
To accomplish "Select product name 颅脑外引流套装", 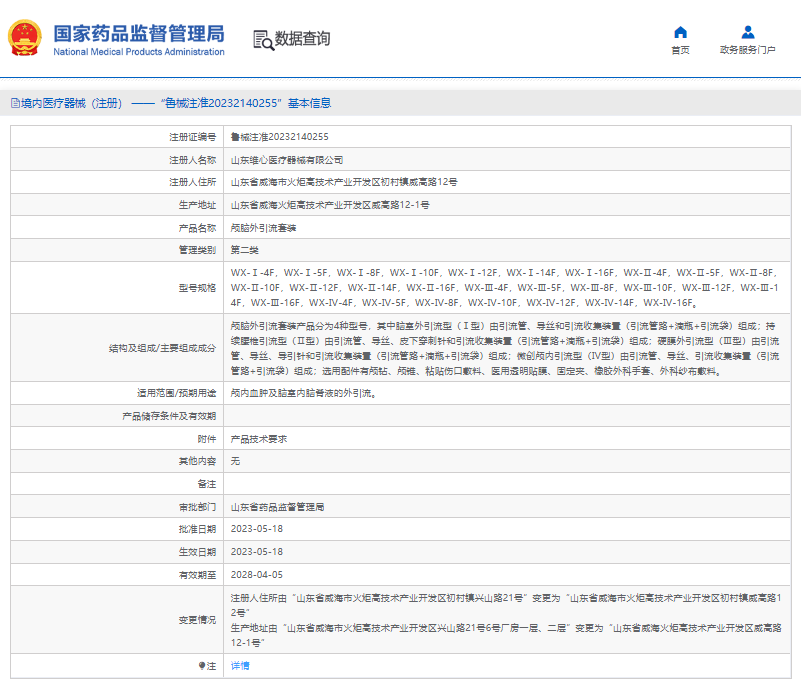I will point(264,228).
